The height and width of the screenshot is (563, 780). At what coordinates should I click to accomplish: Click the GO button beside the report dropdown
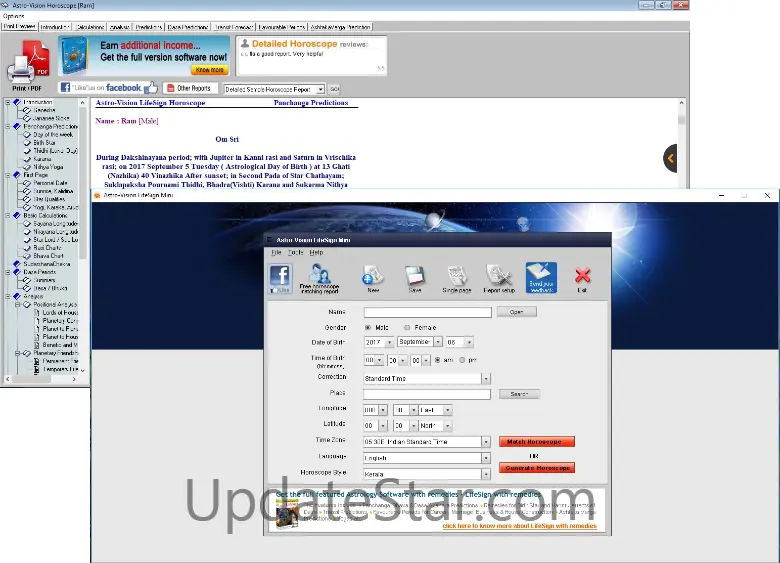(334, 89)
